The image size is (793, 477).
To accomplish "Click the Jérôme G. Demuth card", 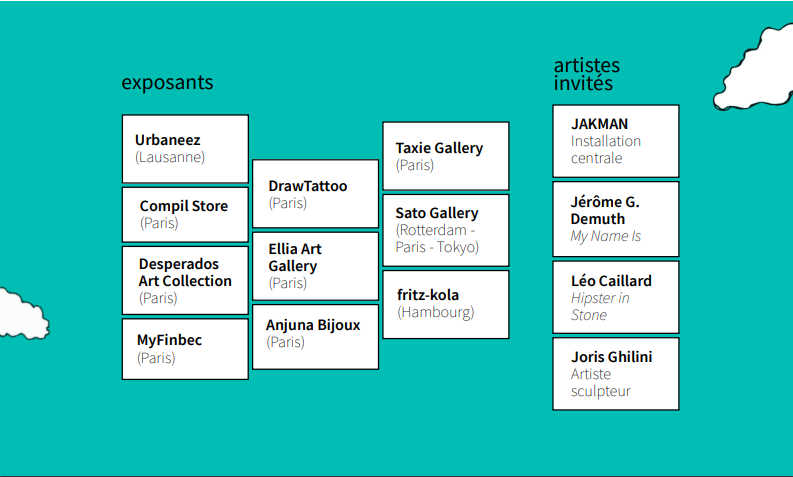I will point(615,219).
